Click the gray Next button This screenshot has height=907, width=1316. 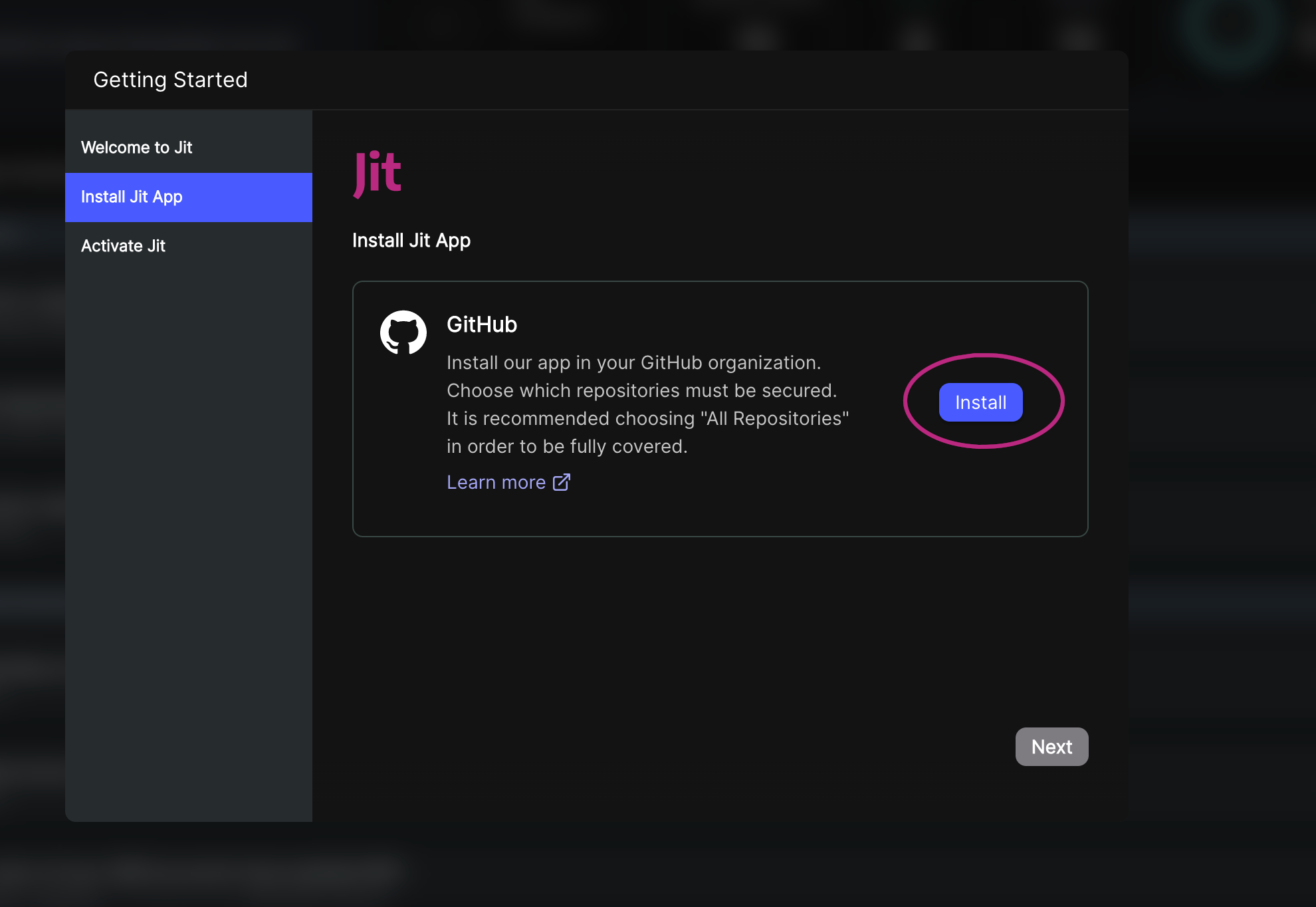click(x=1051, y=747)
